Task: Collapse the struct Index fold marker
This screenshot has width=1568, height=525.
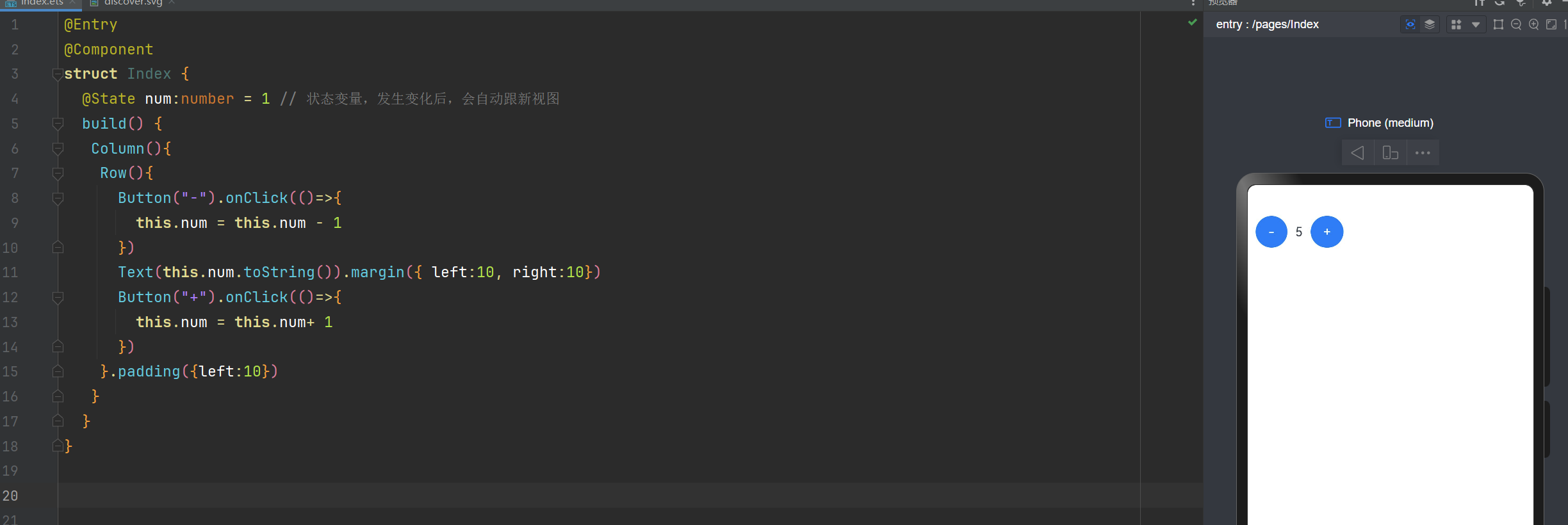Action: pyautogui.click(x=58, y=74)
